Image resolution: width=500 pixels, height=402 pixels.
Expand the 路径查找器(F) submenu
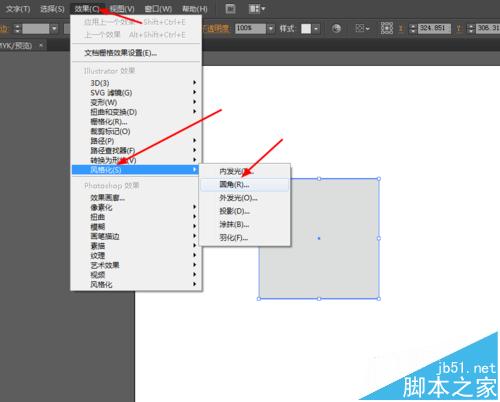[x=136, y=150]
